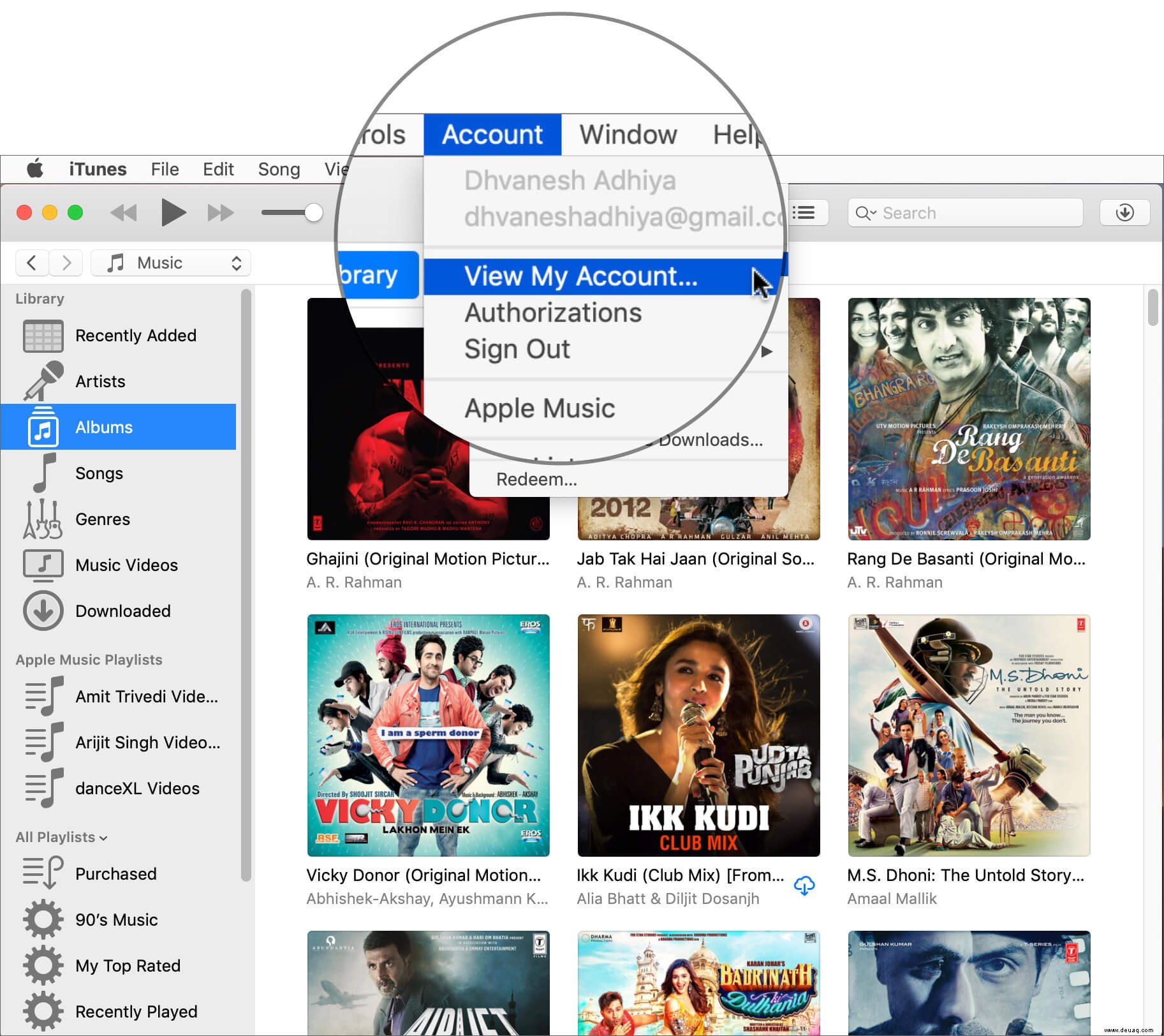Click the fast-forward button
1164x1036 pixels.
pos(221,212)
